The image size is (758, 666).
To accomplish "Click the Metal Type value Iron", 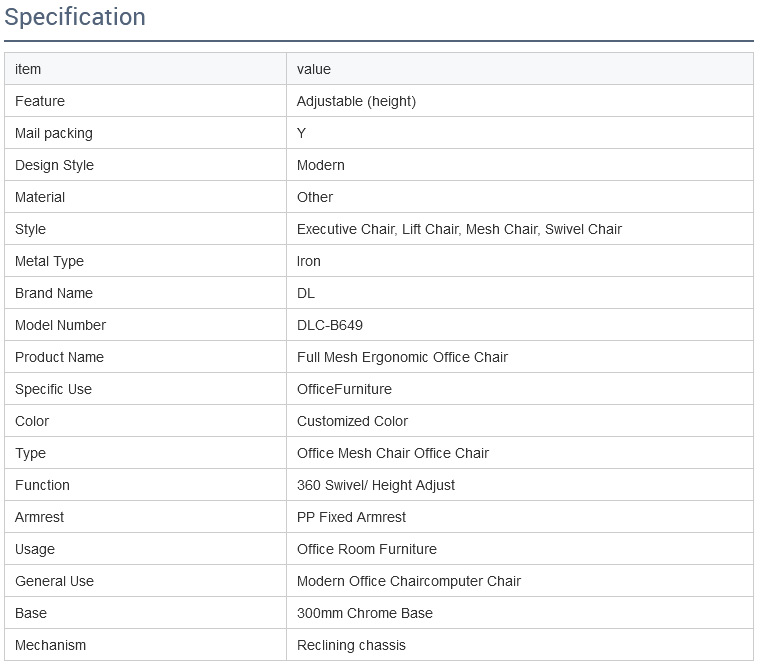I will tap(308, 261).
